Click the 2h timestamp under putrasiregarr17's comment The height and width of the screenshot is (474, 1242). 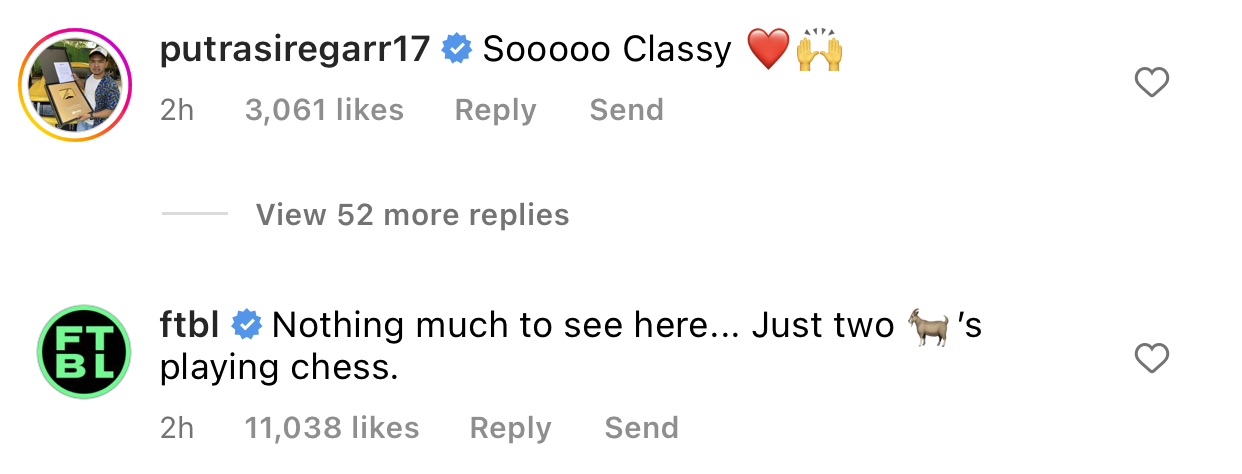(177, 110)
